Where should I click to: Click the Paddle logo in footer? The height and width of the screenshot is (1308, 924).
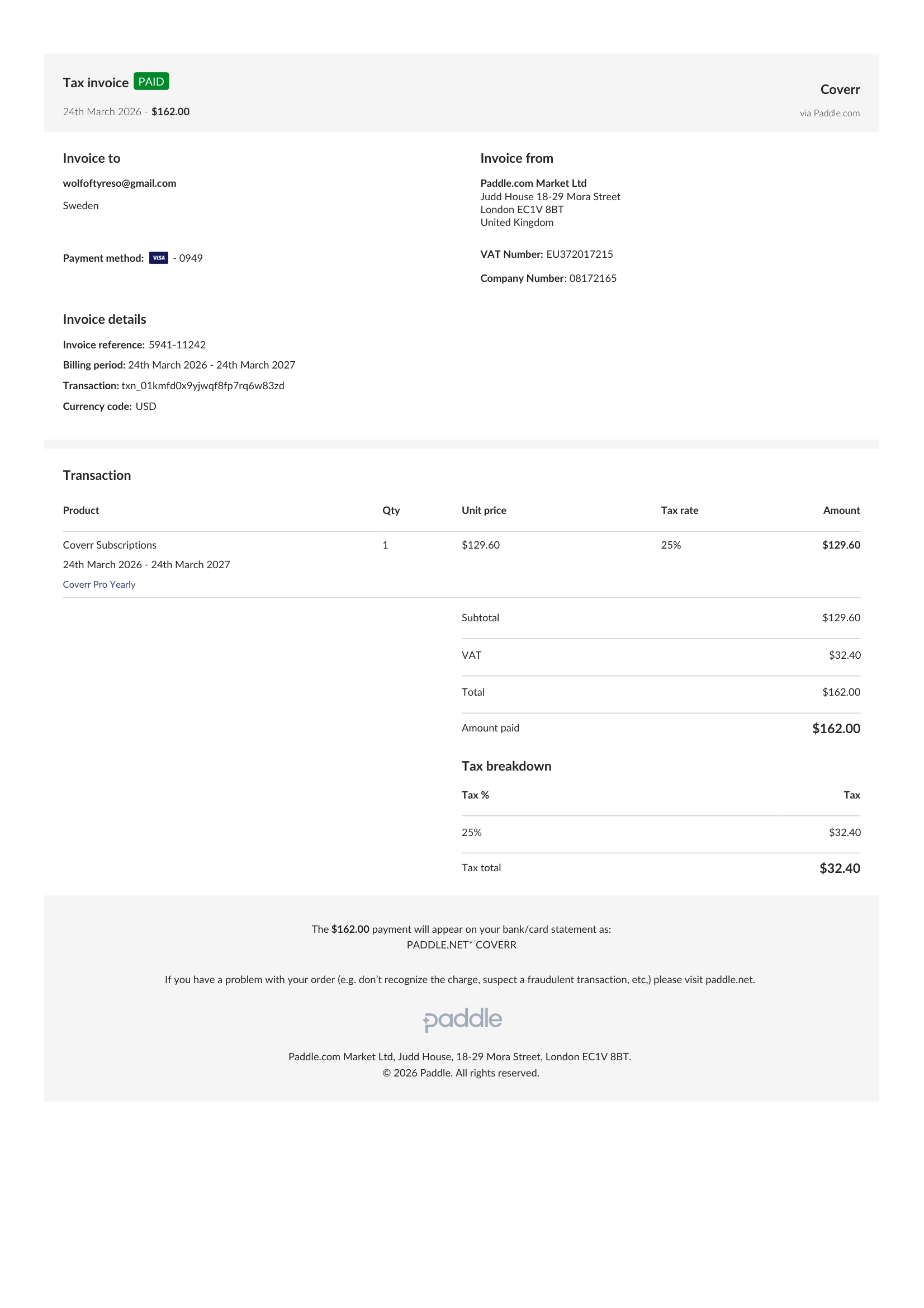click(x=462, y=1020)
